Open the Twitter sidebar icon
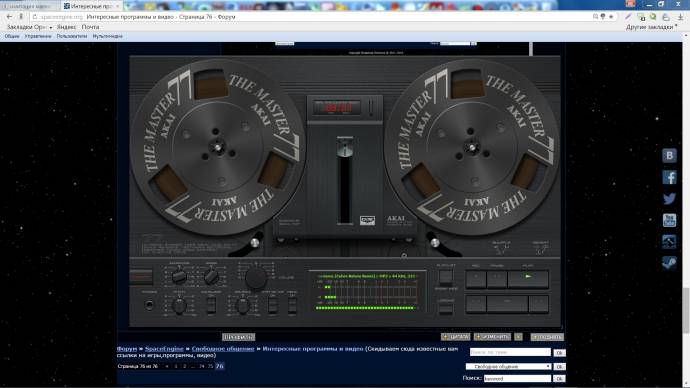This screenshot has height=388, width=690. 669,199
